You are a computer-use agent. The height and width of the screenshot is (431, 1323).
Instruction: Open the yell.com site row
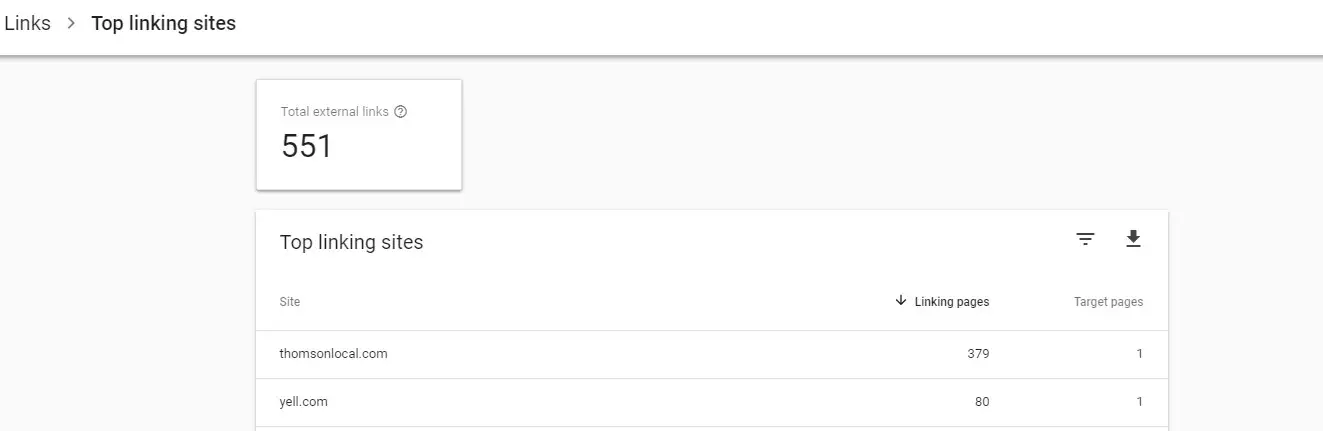711,402
